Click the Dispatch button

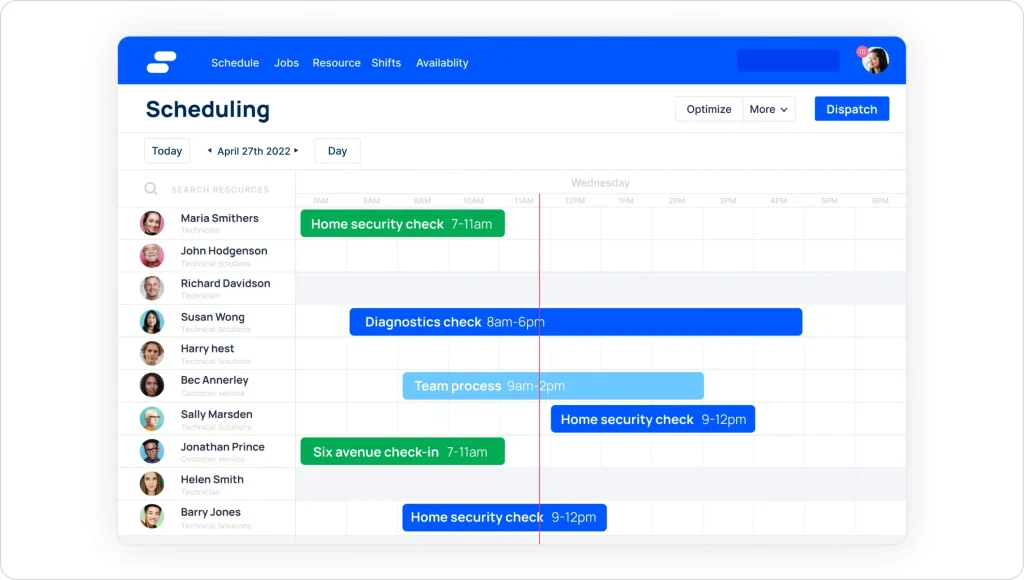851,109
